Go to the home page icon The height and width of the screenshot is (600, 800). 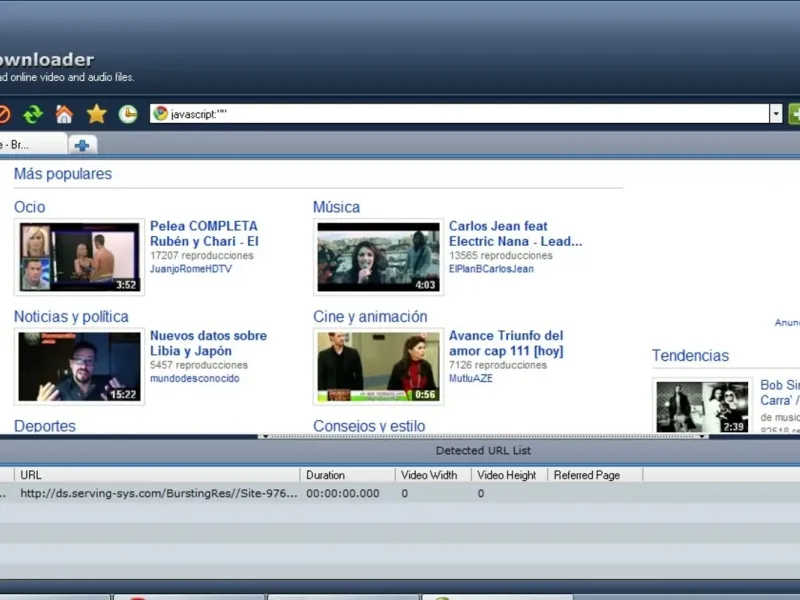point(64,114)
